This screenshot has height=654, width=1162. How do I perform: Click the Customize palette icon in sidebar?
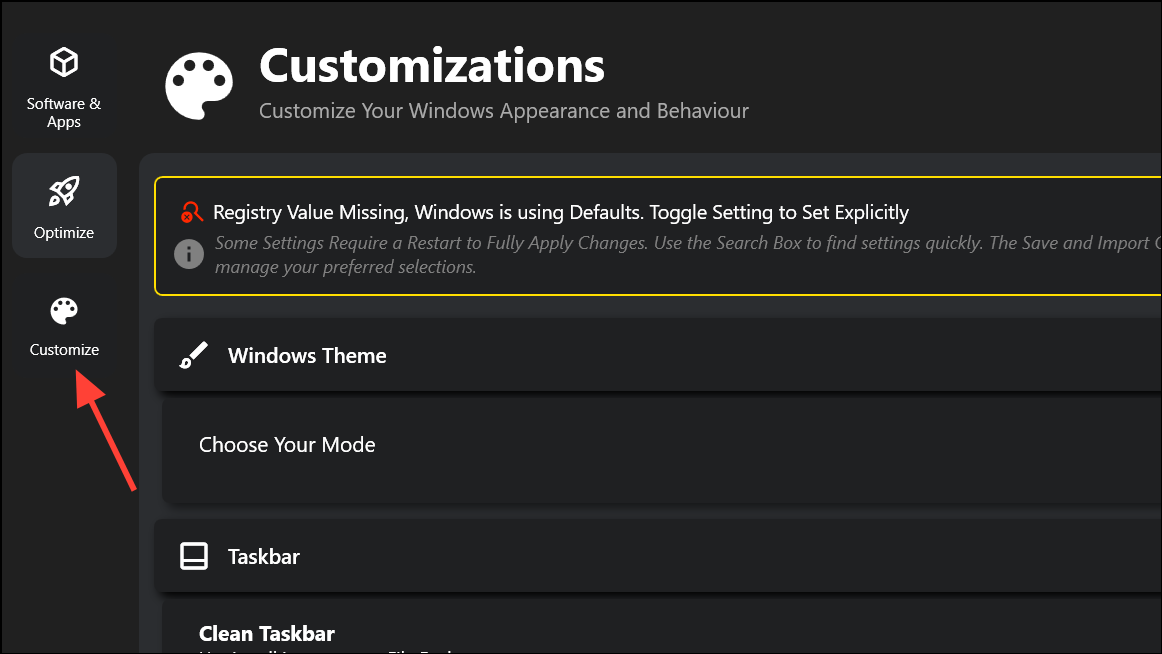pyautogui.click(x=64, y=311)
